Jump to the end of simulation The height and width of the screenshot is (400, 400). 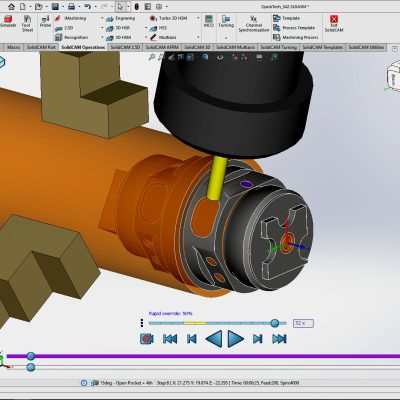(279, 339)
